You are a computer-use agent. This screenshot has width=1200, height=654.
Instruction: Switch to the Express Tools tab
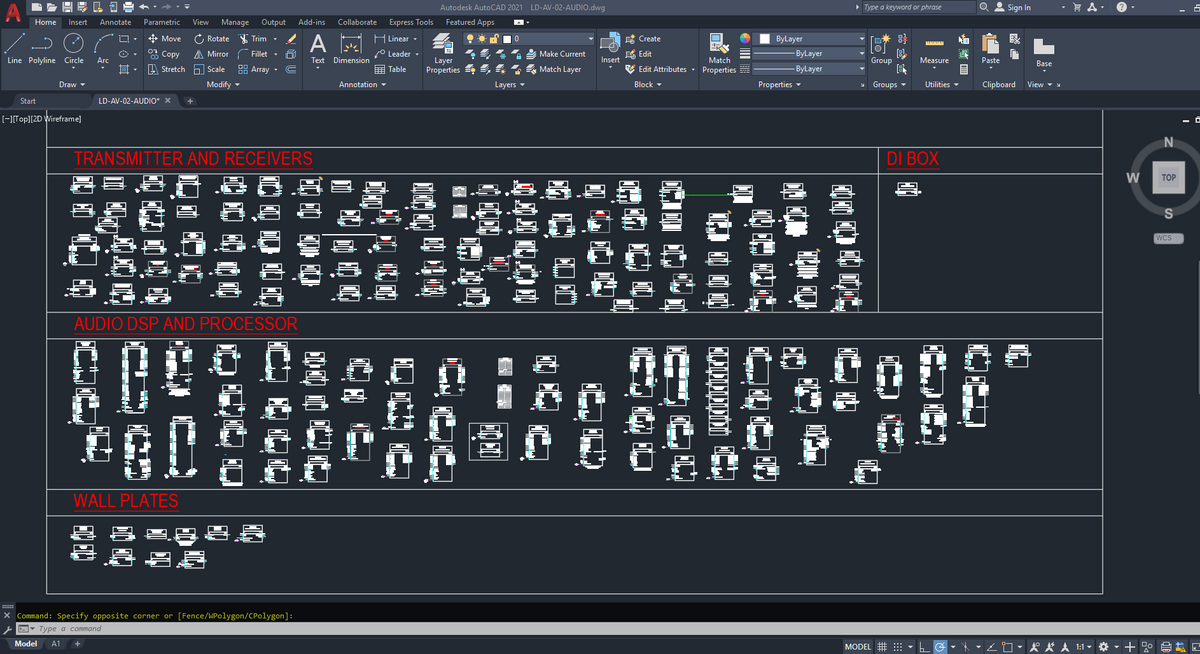coord(411,22)
